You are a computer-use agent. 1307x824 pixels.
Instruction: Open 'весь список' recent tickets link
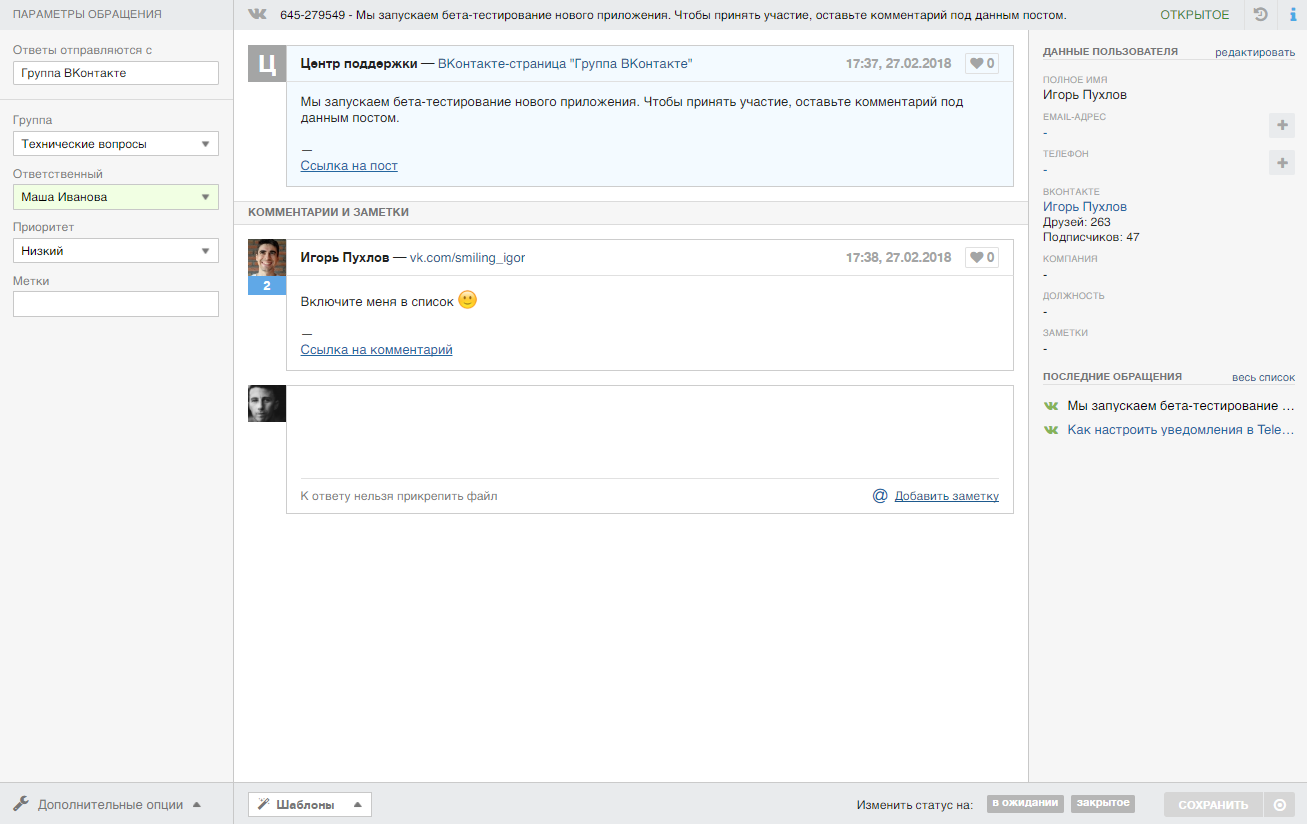(x=1263, y=377)
